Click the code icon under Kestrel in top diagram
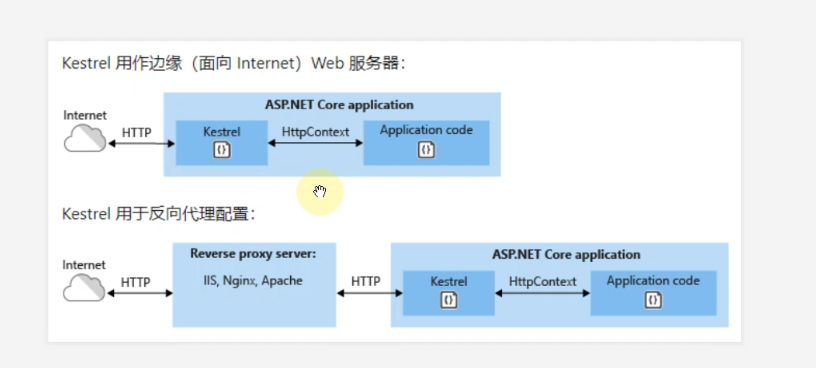 point(222,150)
